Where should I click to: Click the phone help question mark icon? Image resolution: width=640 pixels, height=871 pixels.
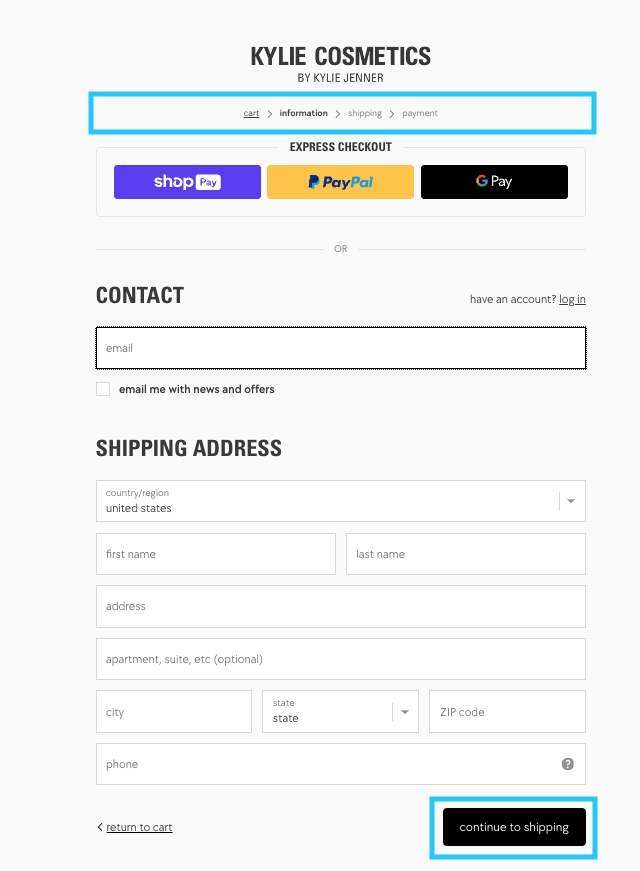coord(568,764)
